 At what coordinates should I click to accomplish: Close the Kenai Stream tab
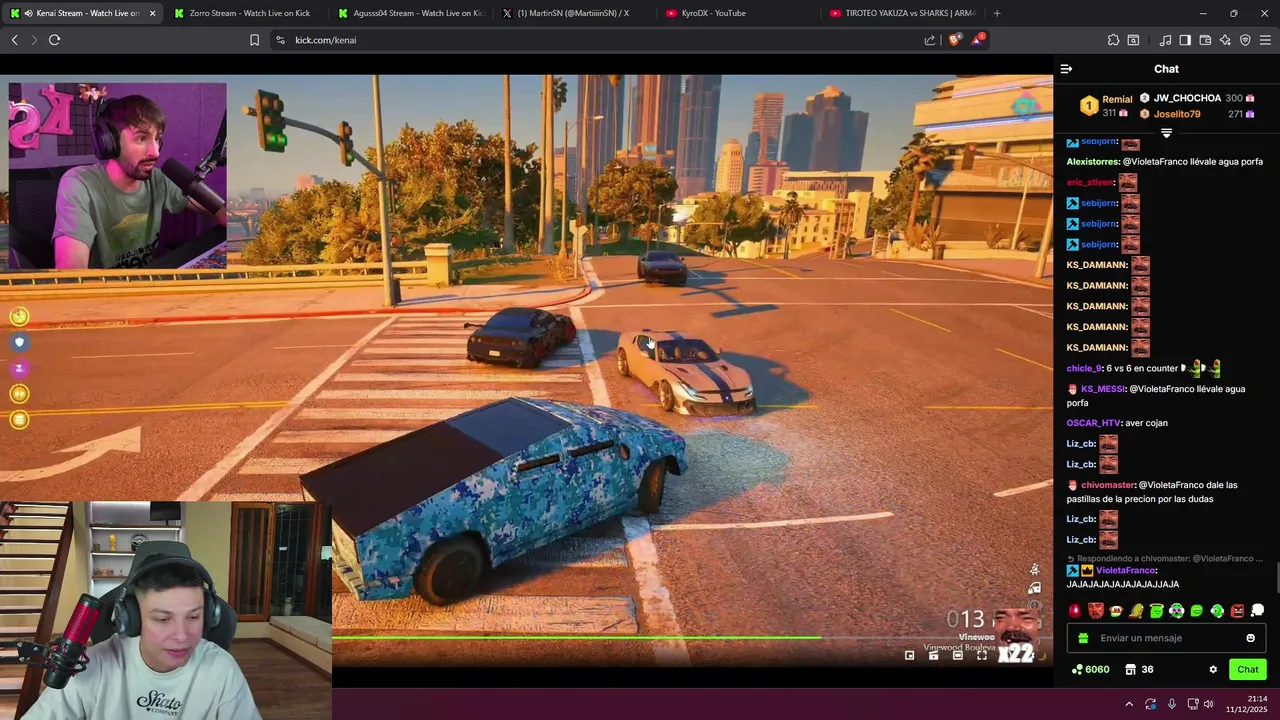point(152,13)
